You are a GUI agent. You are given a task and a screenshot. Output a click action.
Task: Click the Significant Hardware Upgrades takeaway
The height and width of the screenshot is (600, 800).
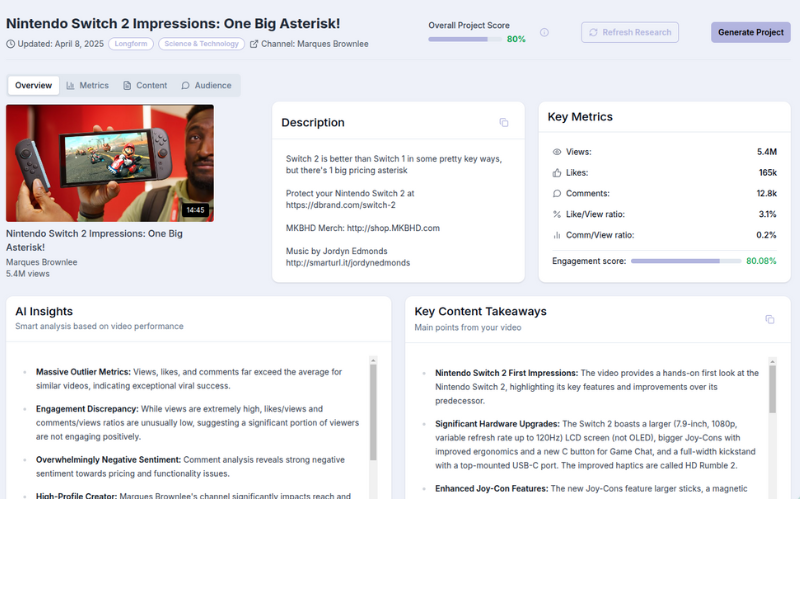click(595, 444)
